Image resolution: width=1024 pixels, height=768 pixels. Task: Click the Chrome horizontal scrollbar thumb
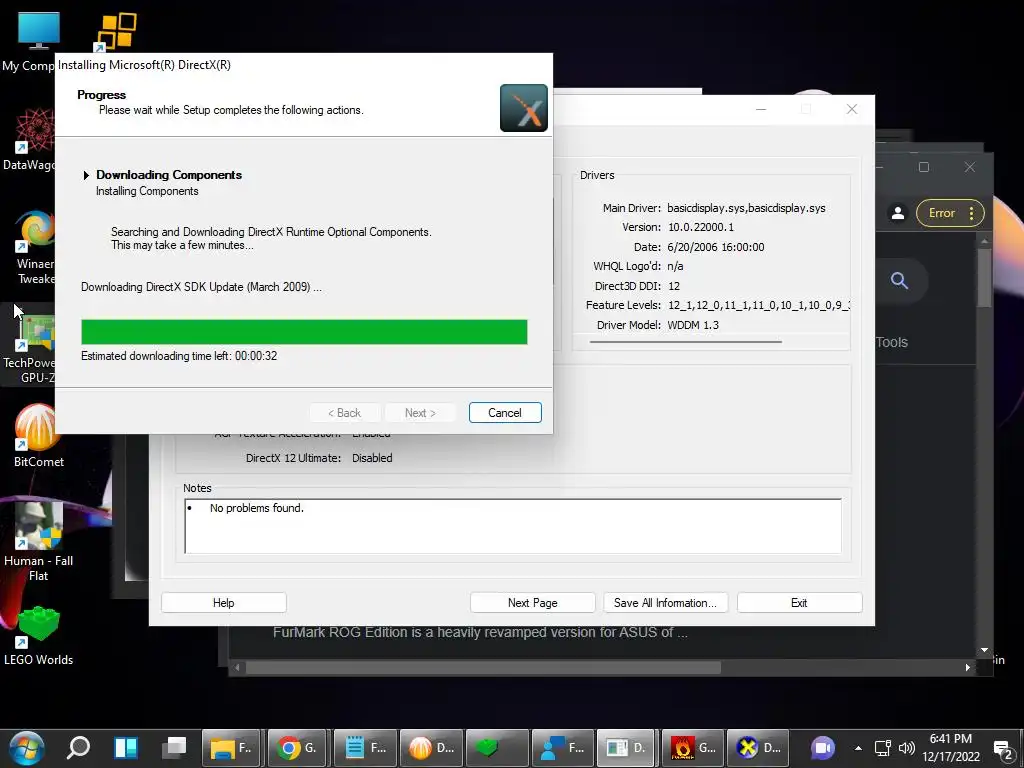point(483,667)
